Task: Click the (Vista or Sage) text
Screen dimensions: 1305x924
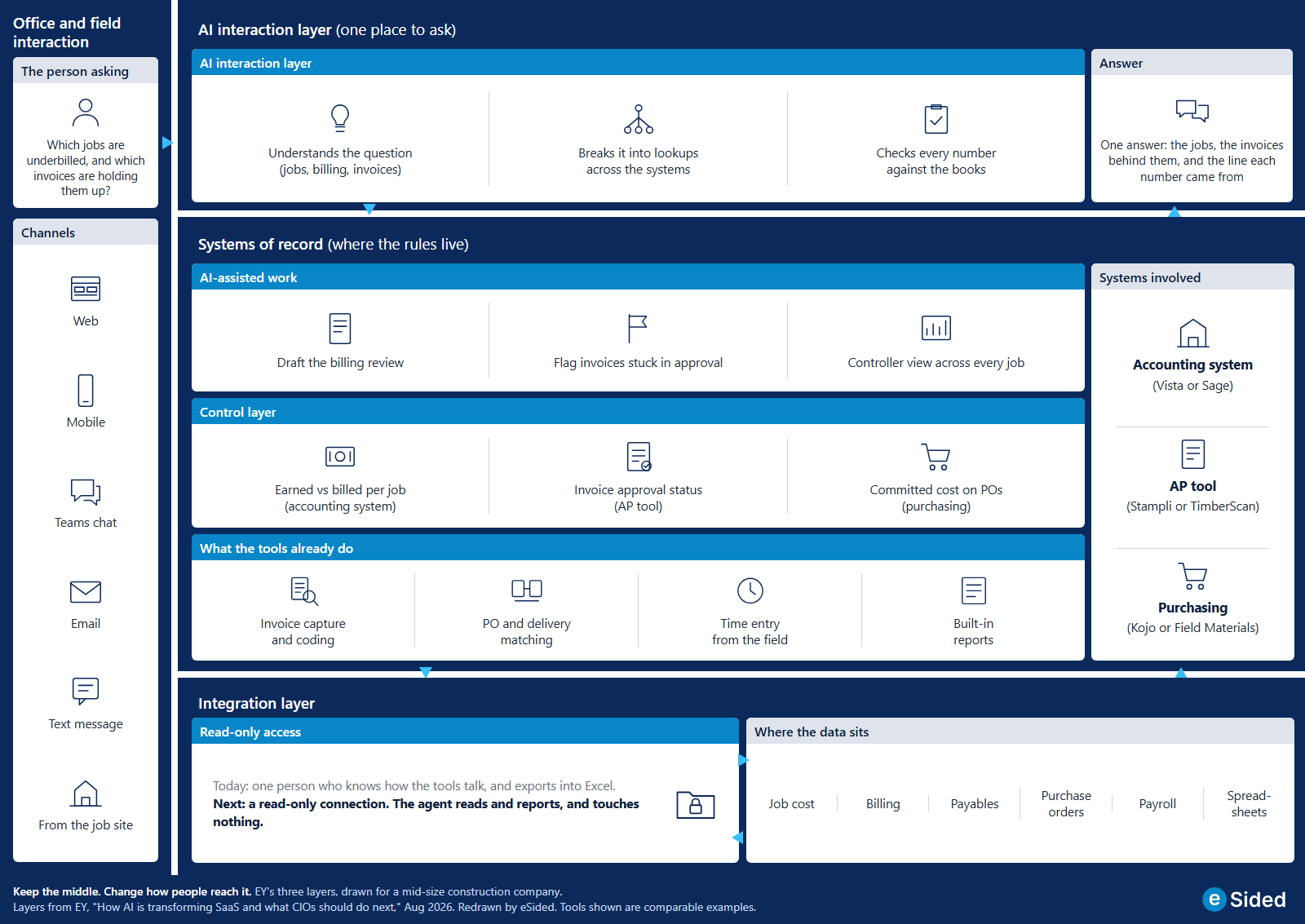Action: pos(1192,386)
